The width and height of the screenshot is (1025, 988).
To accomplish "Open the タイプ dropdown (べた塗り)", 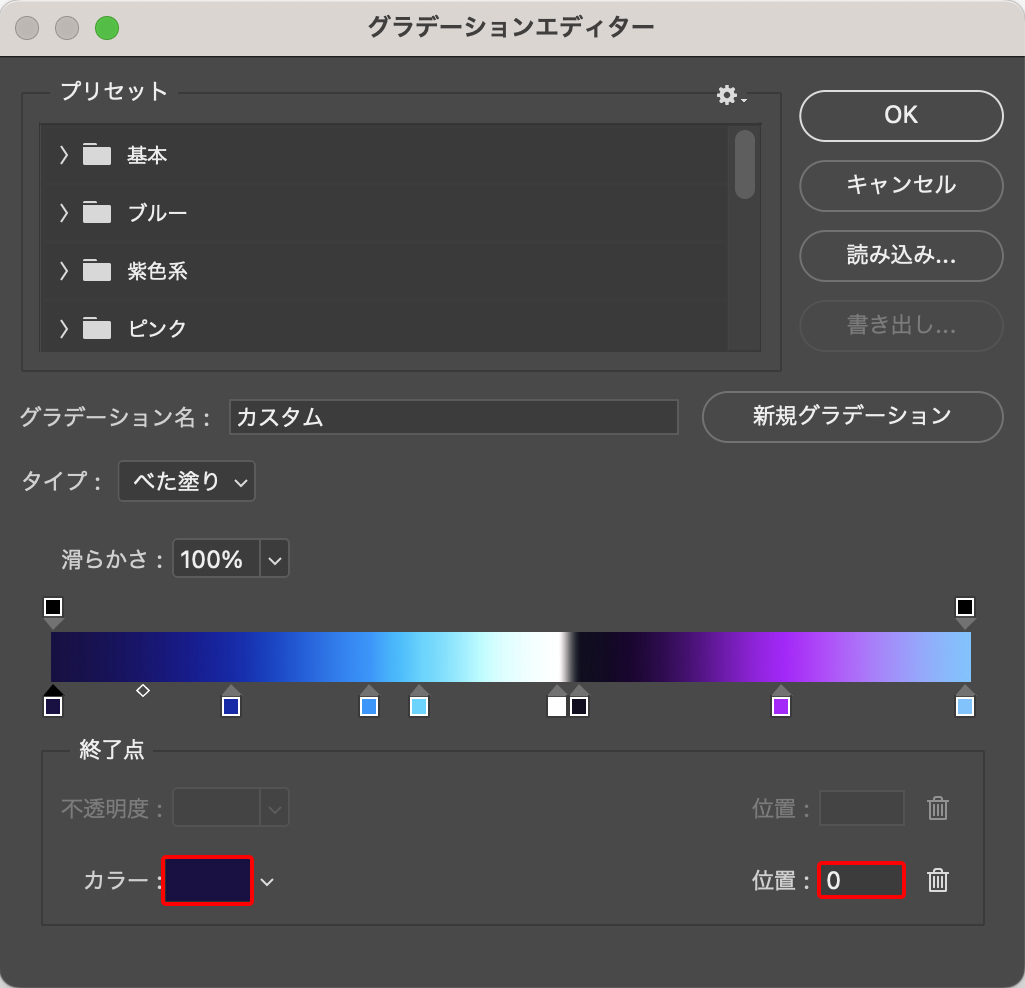I will [x=187, y=481].
